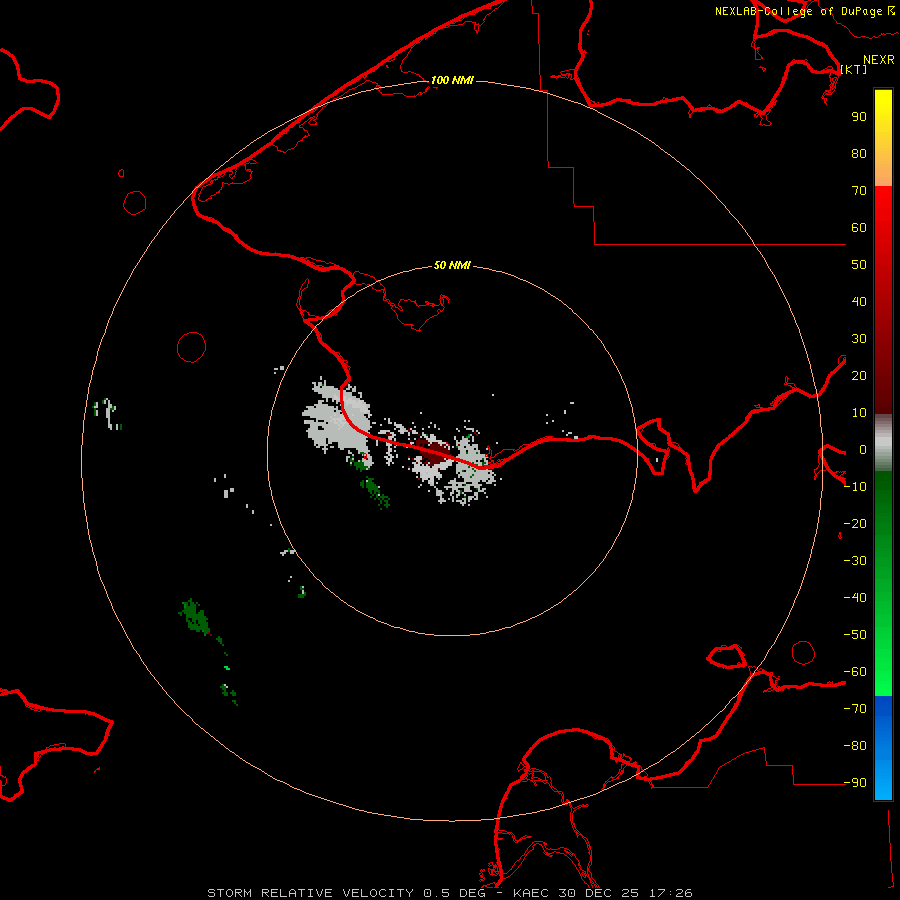Click the 0 value on the velocity scale

point(863,449)
